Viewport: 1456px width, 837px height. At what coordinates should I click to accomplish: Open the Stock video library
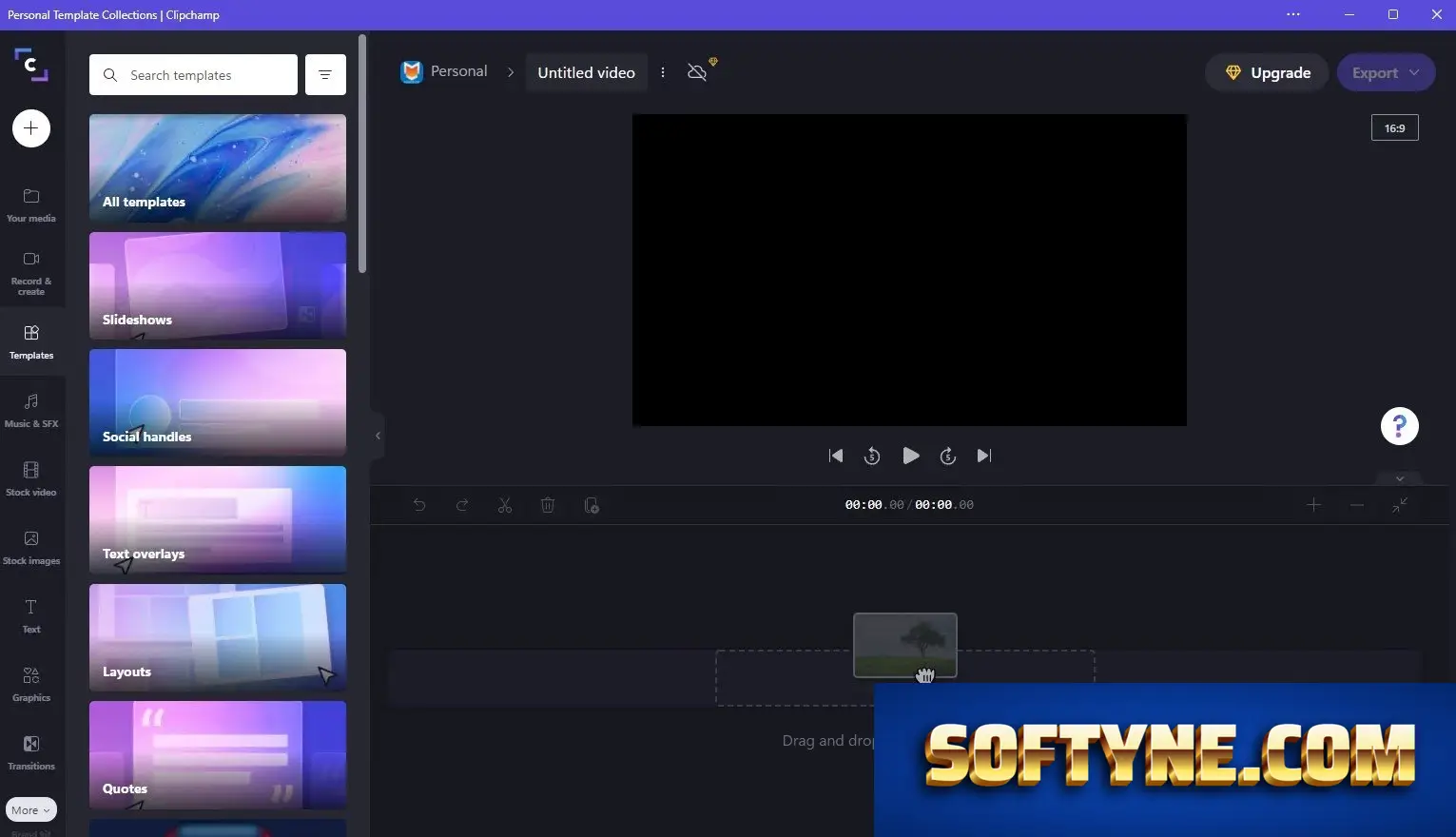[31, 478]
